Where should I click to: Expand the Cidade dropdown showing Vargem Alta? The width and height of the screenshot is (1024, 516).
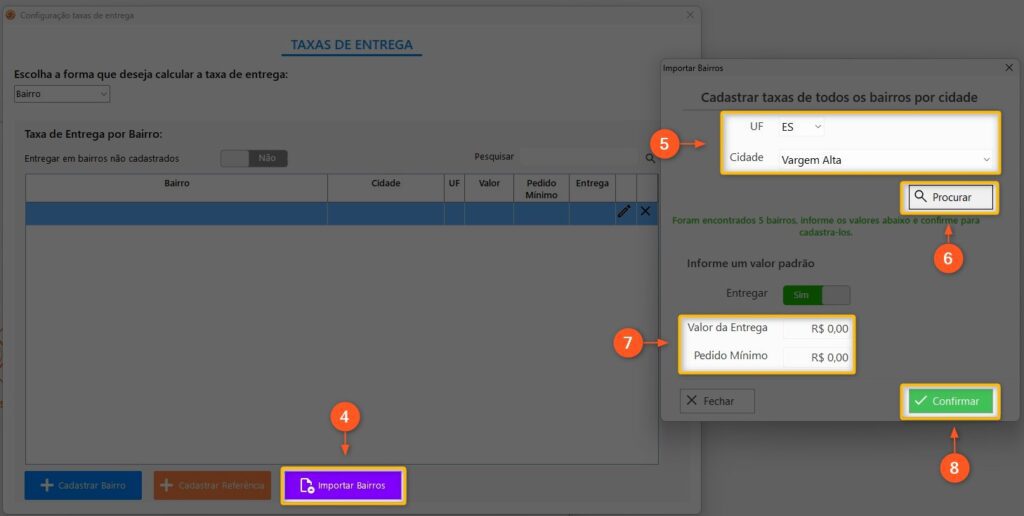885,159
